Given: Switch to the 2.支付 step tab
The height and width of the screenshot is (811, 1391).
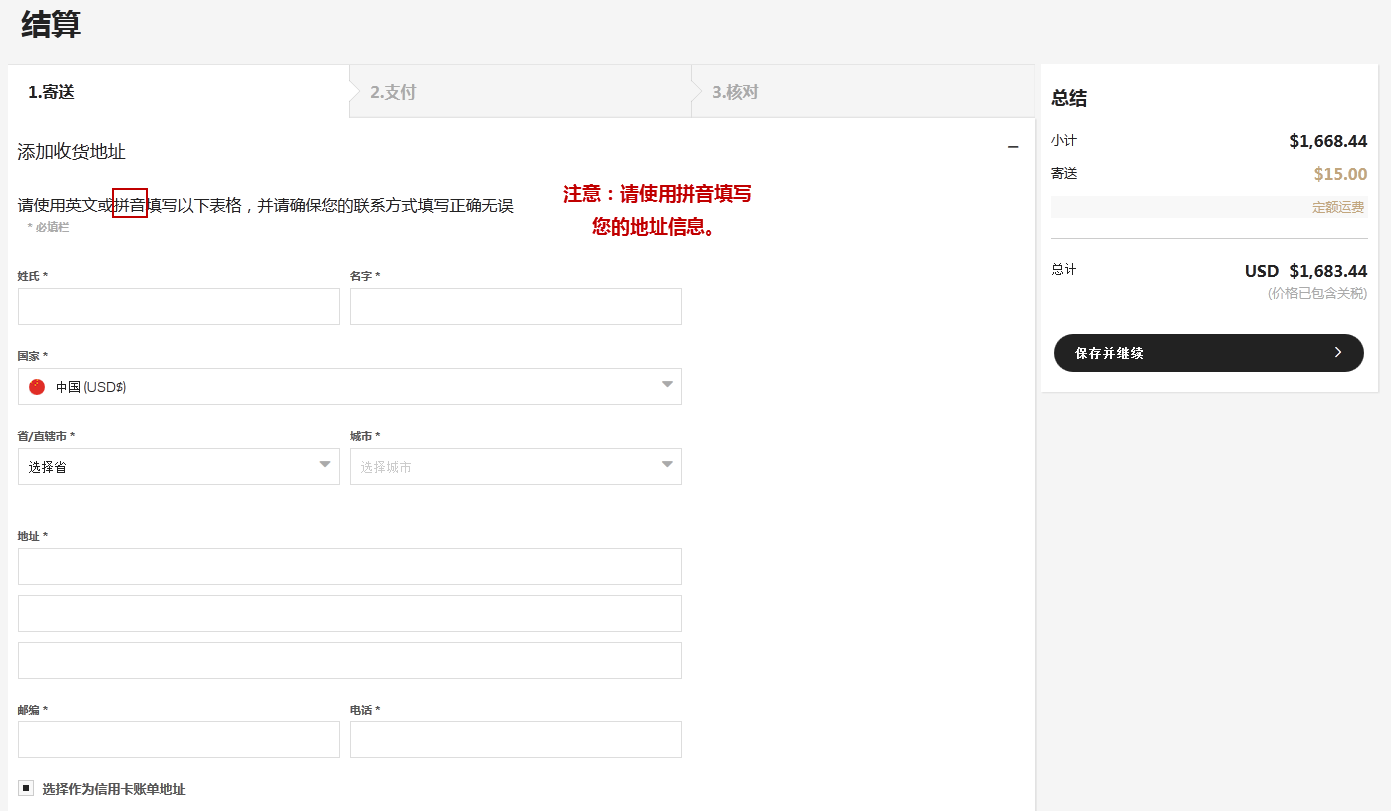Looking at the screenshot, I should pyautogui.click(x=520, y=92).
